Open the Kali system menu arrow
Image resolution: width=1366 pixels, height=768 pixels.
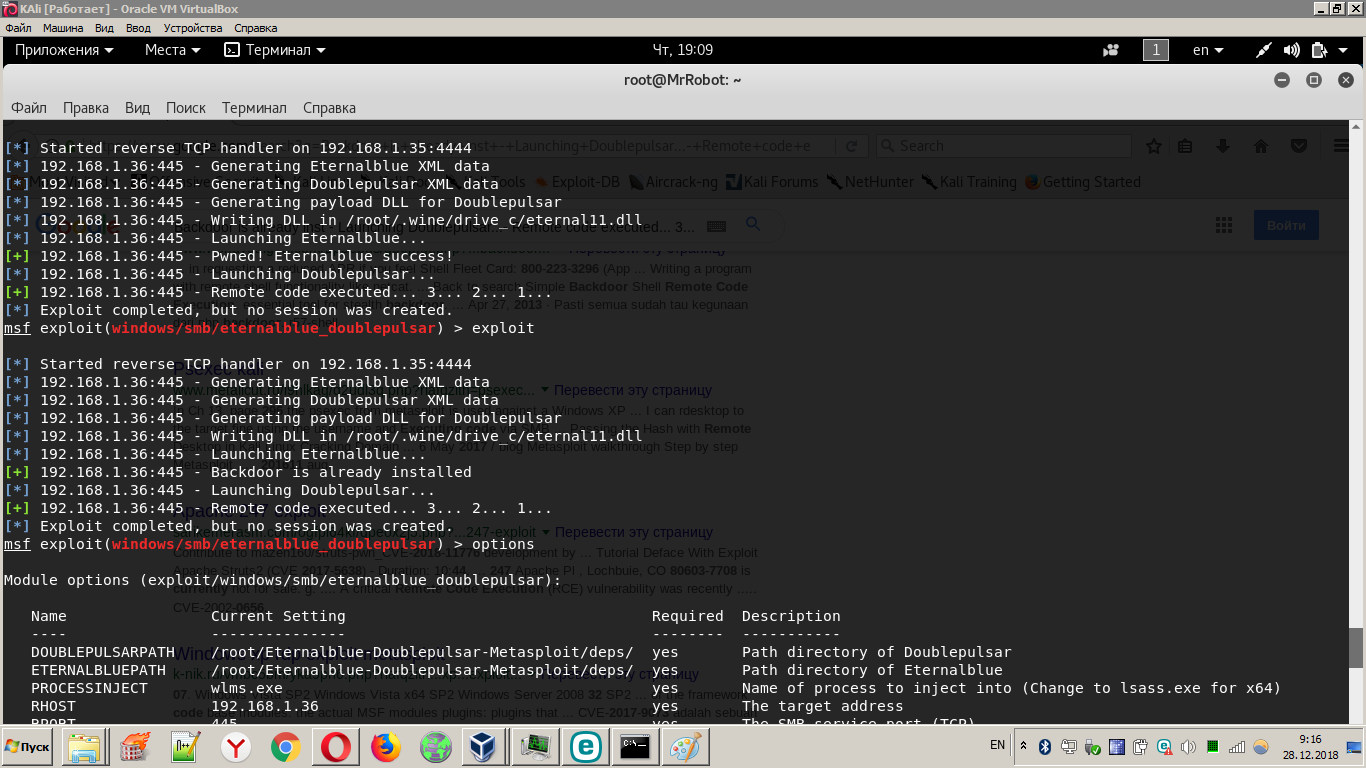click(1343, 50)
